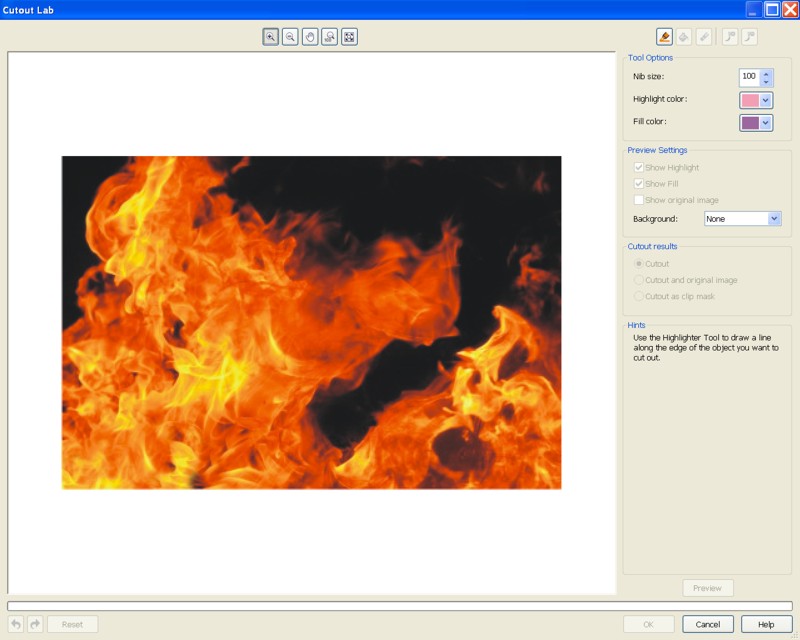
Task: Toggle the Show Highlight checkbox
Action: coord(639,167)
